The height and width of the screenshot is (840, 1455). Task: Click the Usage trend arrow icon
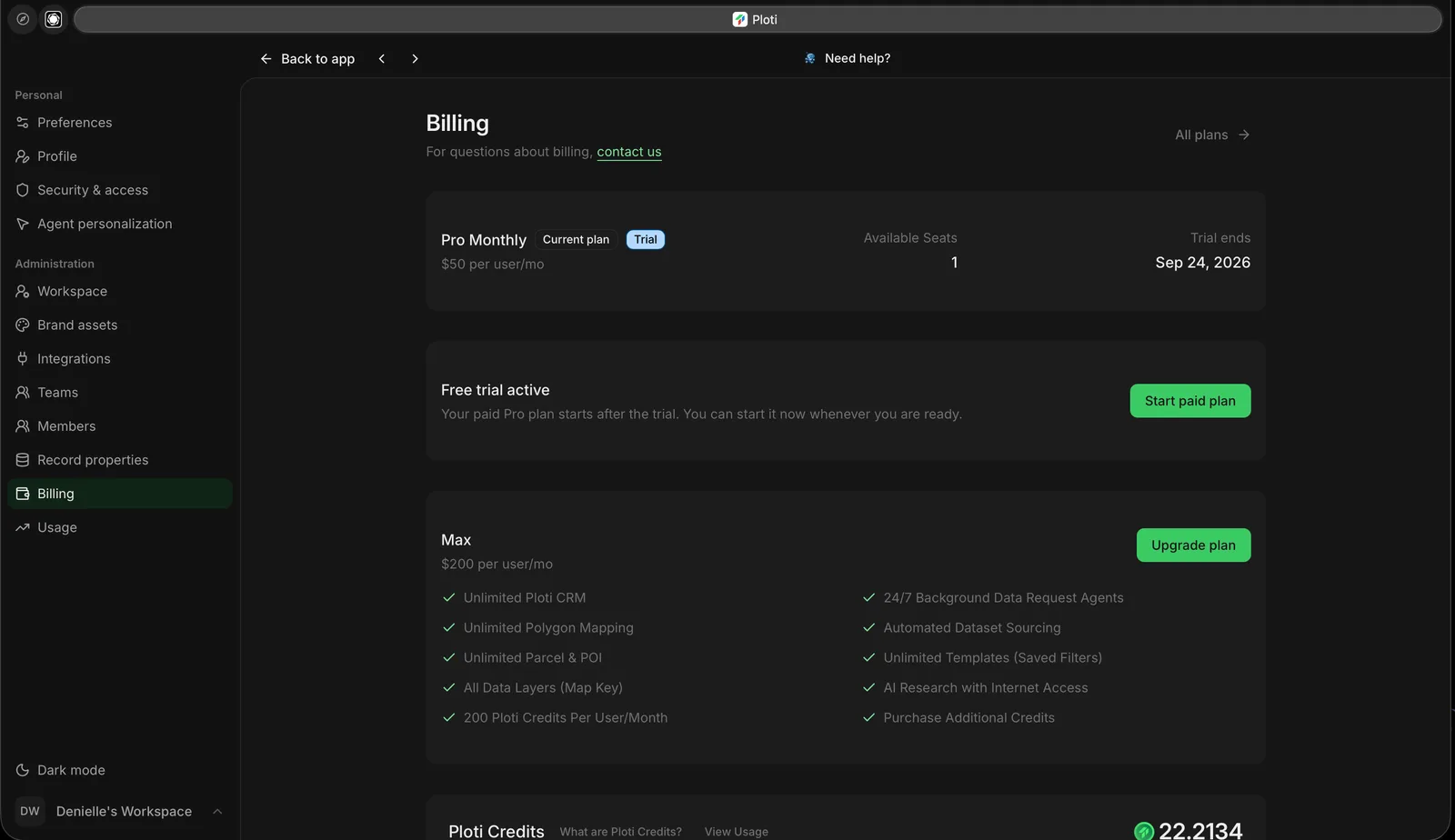pos(23,527)
